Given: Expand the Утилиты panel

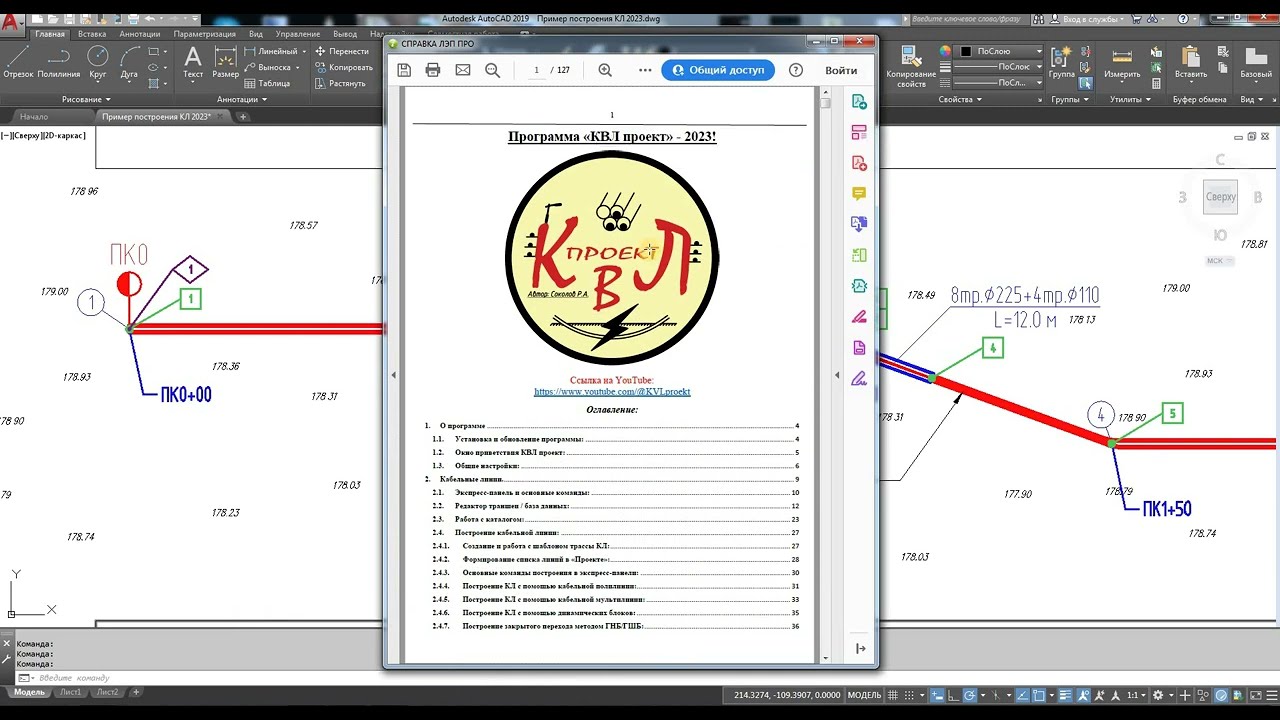Looking at the screenshot, I should point(1131,99).
